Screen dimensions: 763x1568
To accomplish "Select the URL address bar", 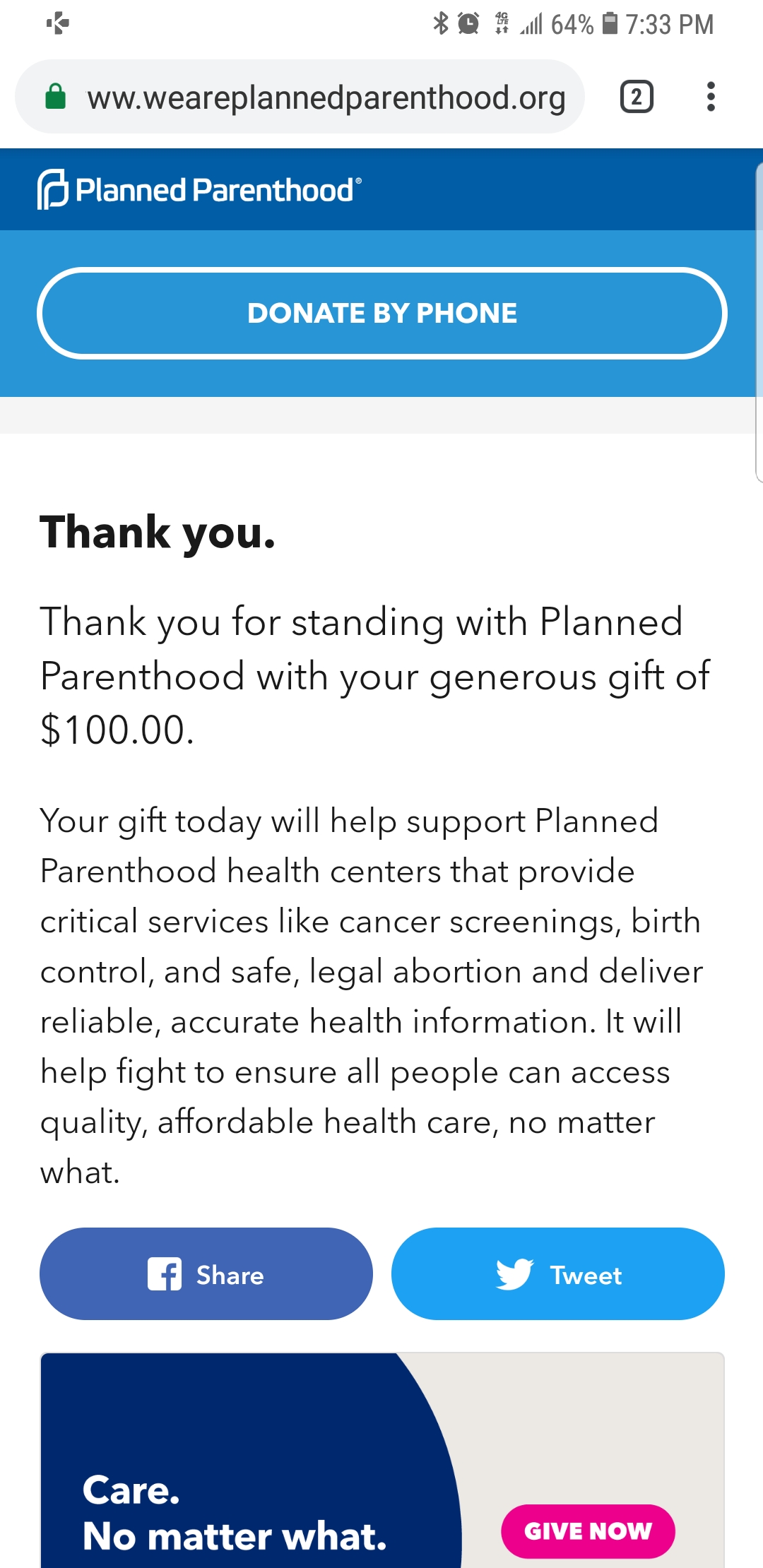I will [x=325, y=97].
